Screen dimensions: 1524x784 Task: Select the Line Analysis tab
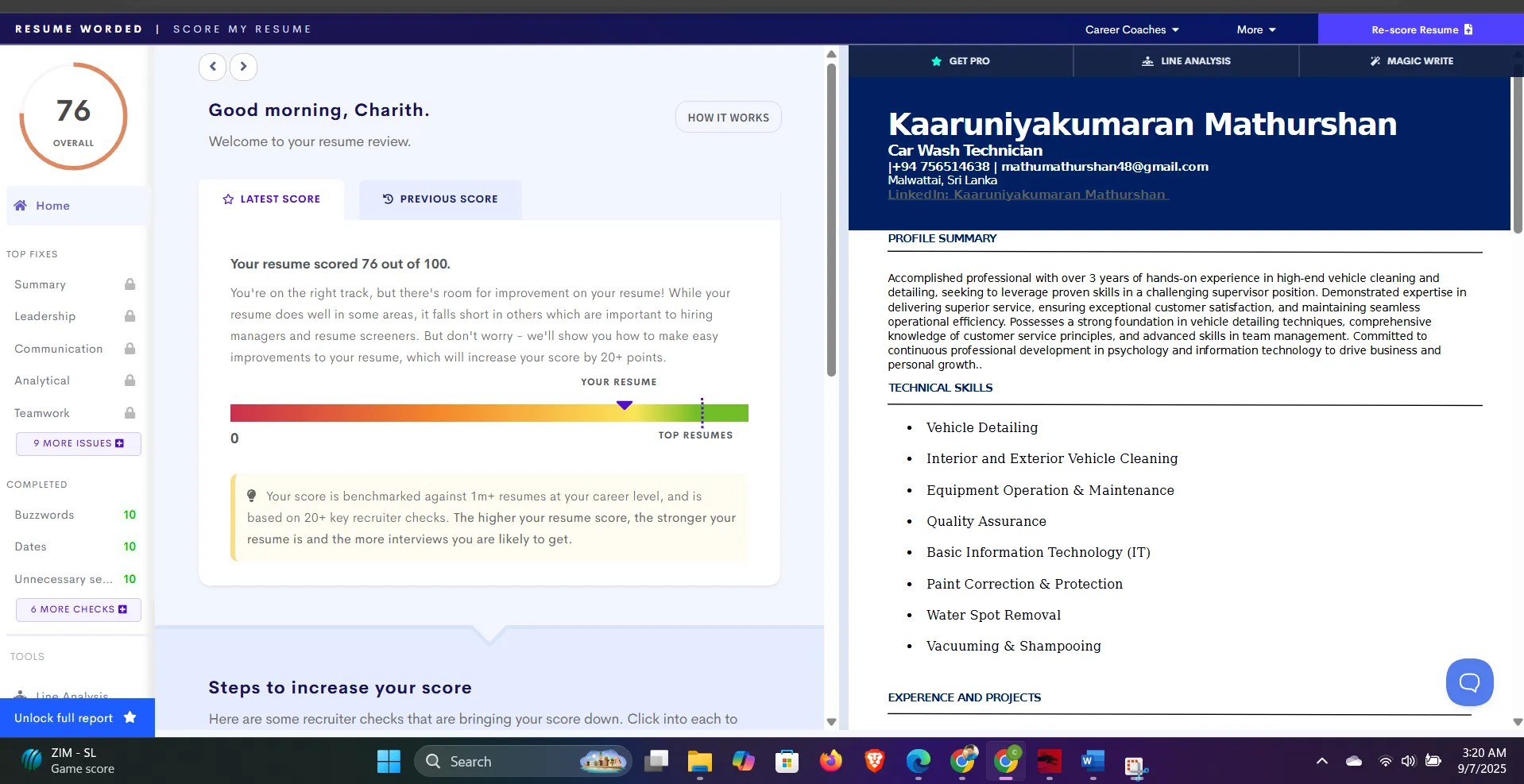pyautogui.click(x=1186, y=61)
